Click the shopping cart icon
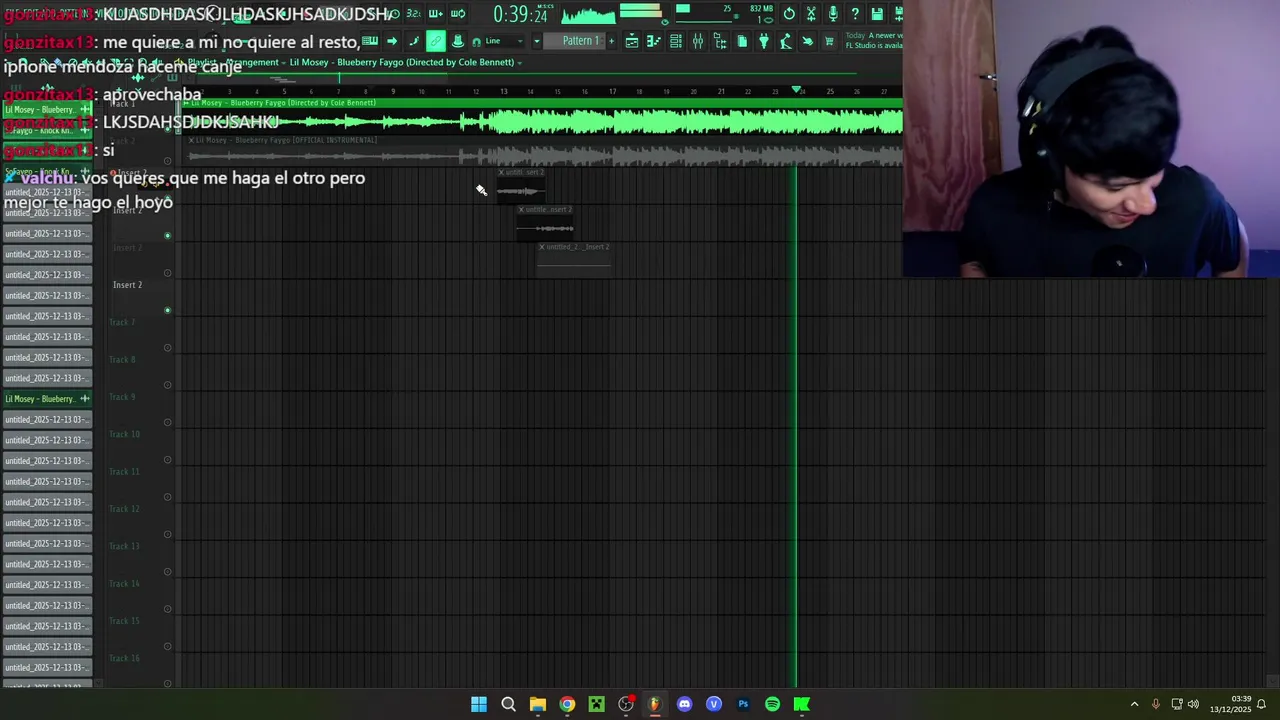This screenshot has width=1280, height=720. click(829, 41)
